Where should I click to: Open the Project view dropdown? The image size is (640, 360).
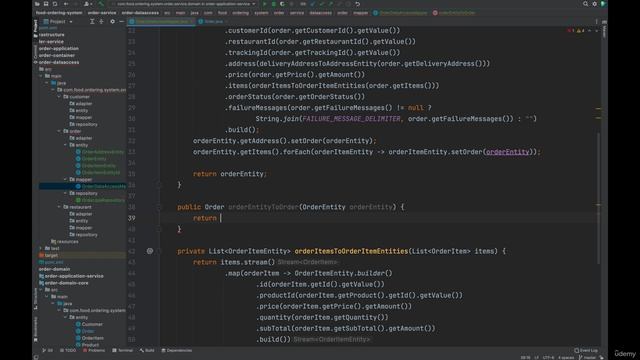tap(58, 21)
